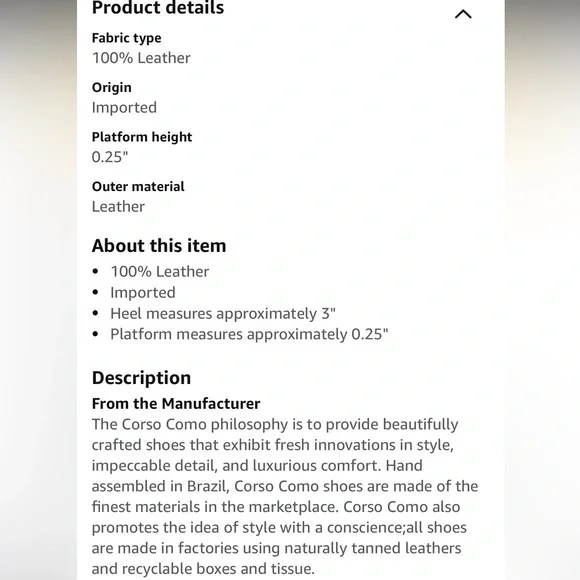Select the Fabric type label
This screenshot has width=580, height=580.
(x=127, y=38)
